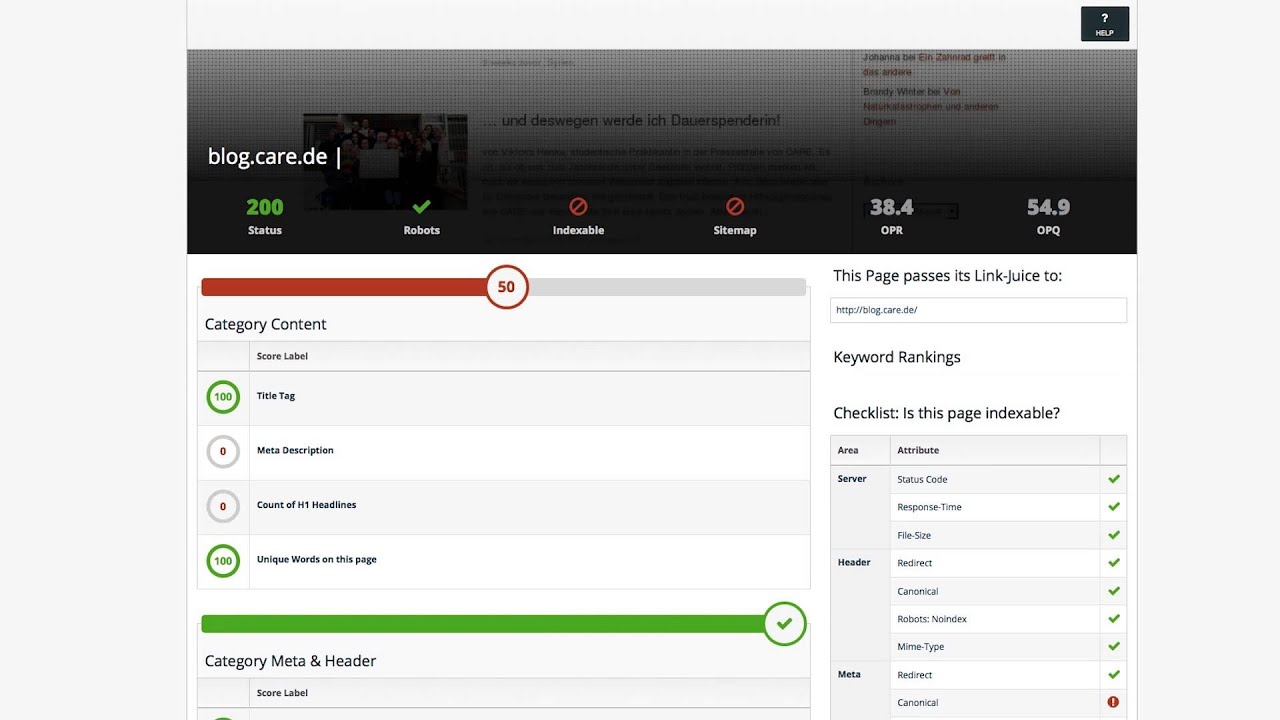This screenshot has height=720, width=1280.
Task: Click the File-Size attribute
Action: (x=914, y=535)
